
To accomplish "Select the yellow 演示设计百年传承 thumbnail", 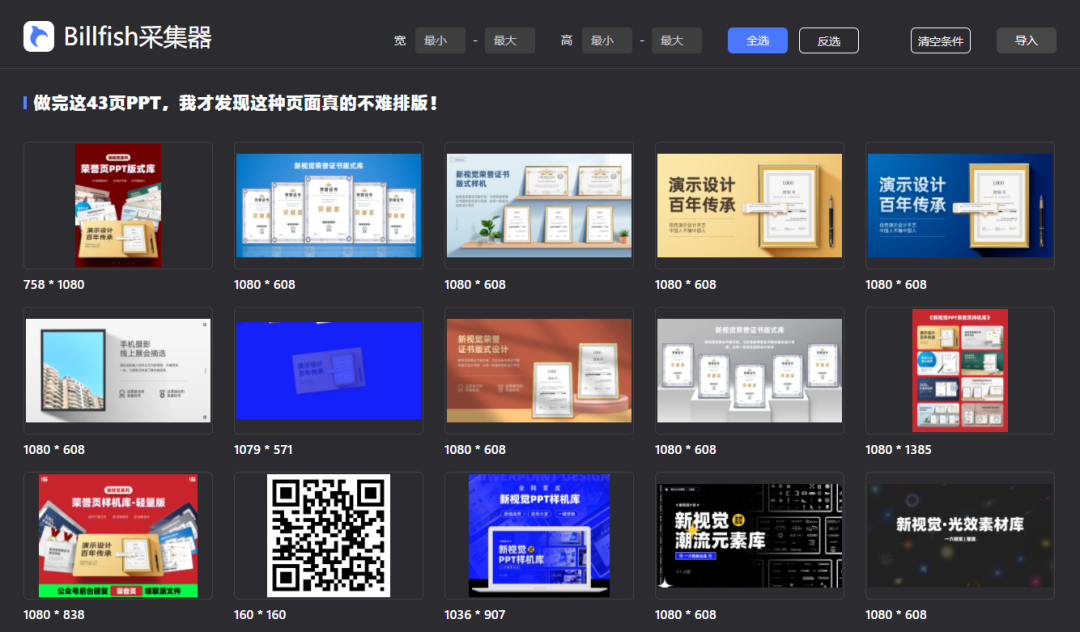I will click(749, 205).
